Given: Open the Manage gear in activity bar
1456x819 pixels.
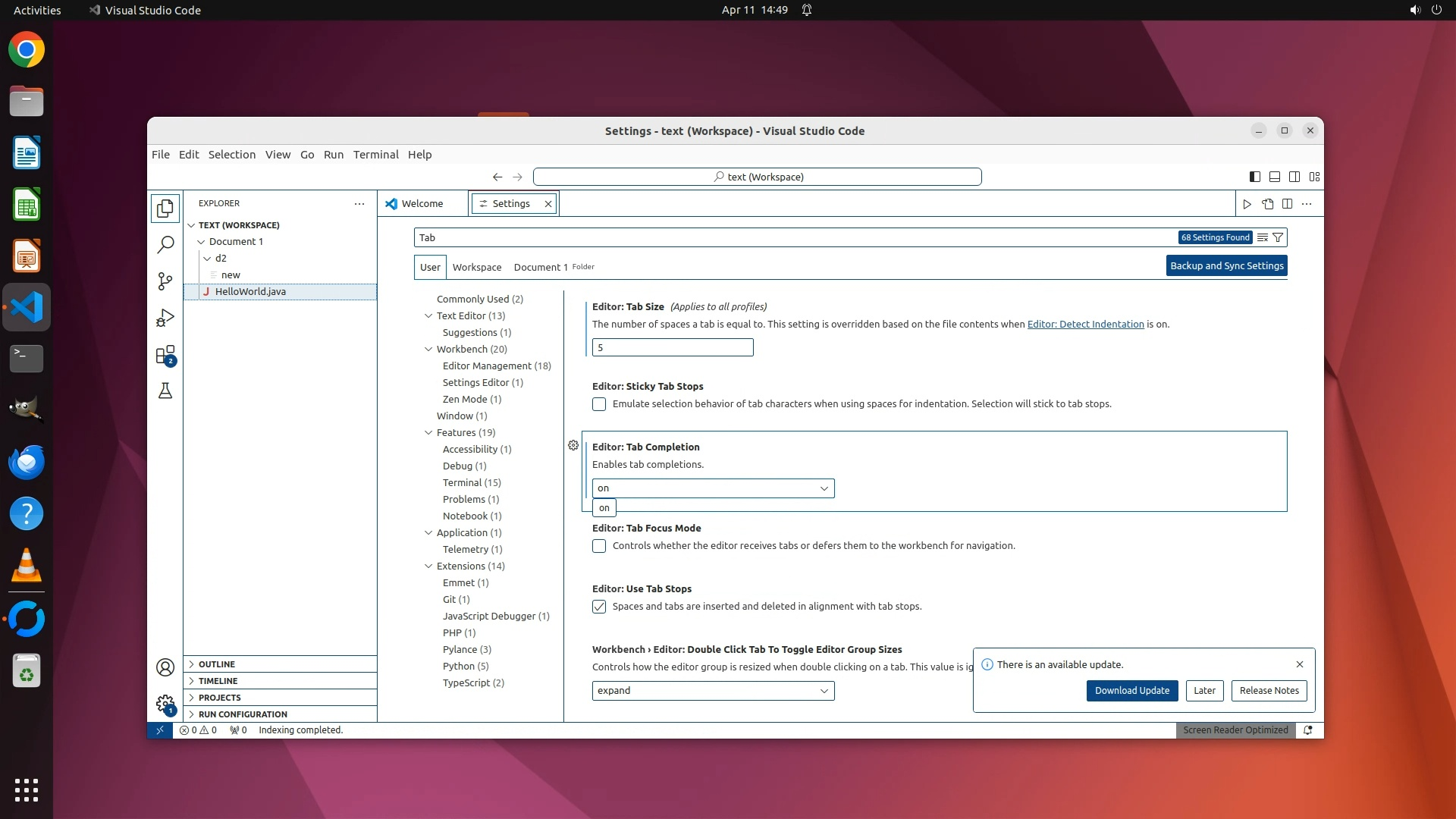Looking at the screenshot, I should [x=165, y=704].
